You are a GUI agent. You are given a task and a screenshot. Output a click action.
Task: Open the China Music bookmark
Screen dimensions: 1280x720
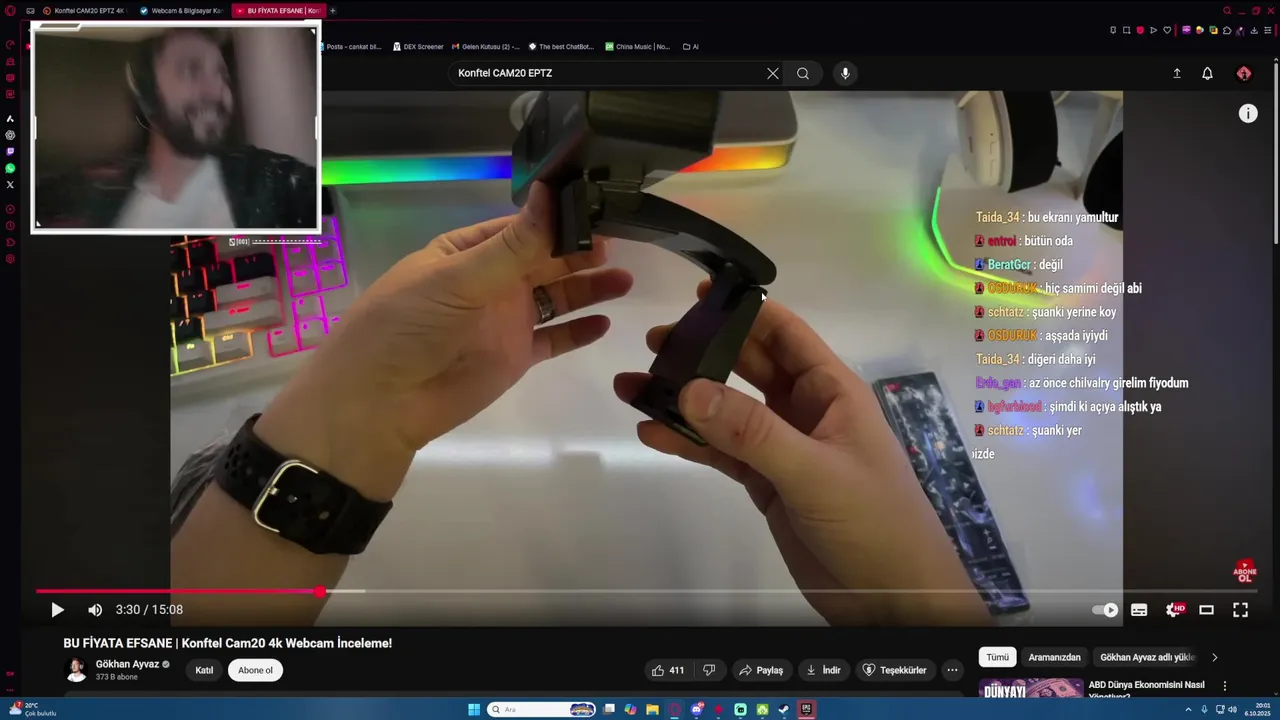pos(638,46)
